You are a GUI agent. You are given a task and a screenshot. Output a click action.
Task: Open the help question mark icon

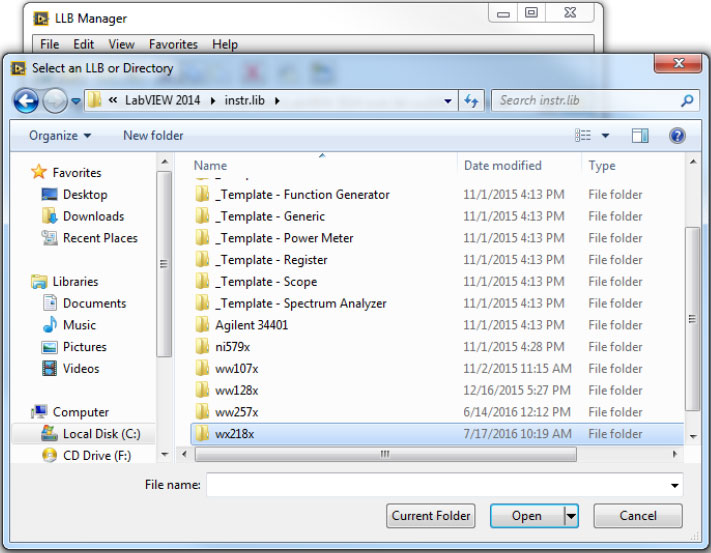click(x=677, y=135)
